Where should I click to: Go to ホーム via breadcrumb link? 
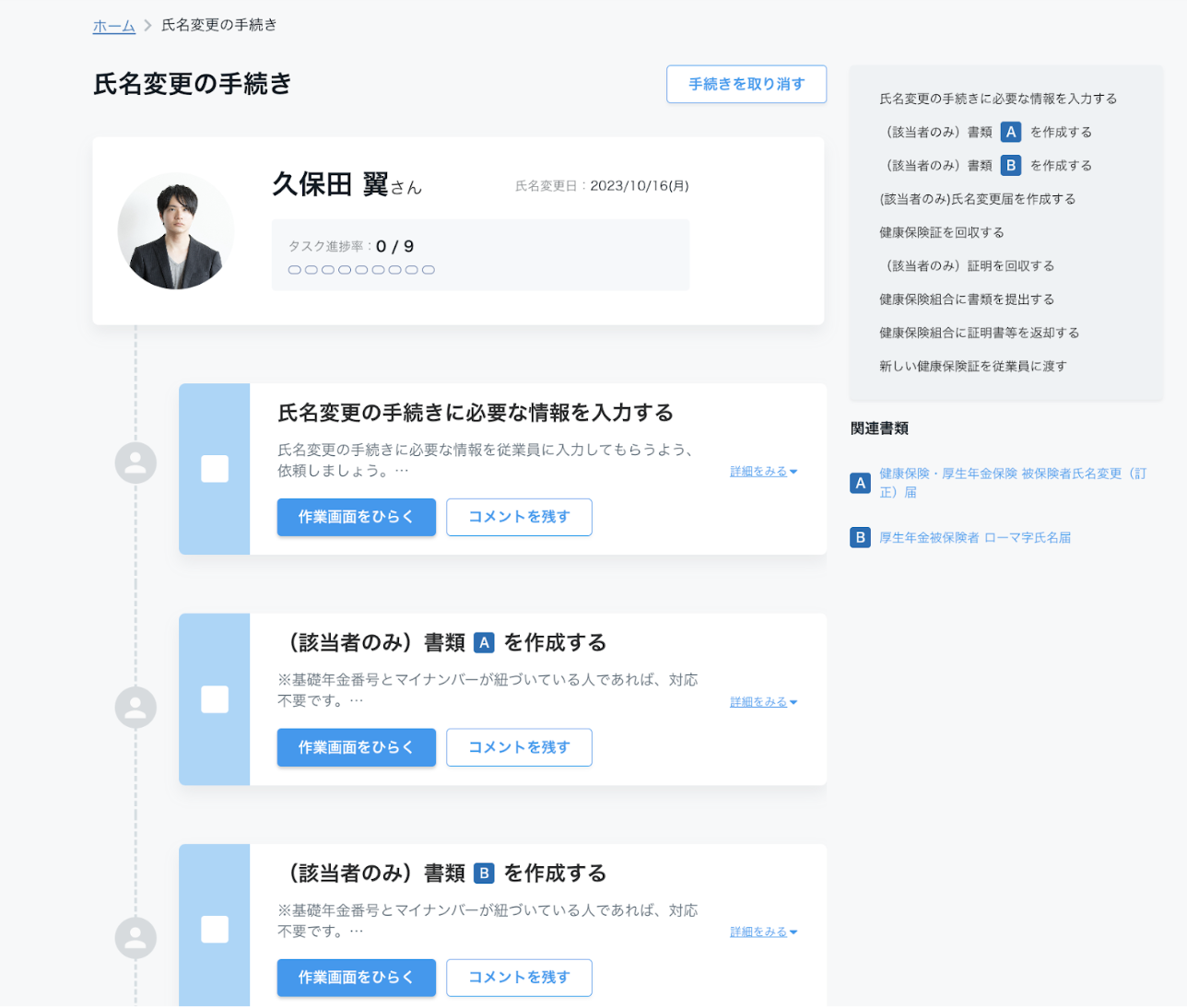pyautogui.click(x=114, y=26)
